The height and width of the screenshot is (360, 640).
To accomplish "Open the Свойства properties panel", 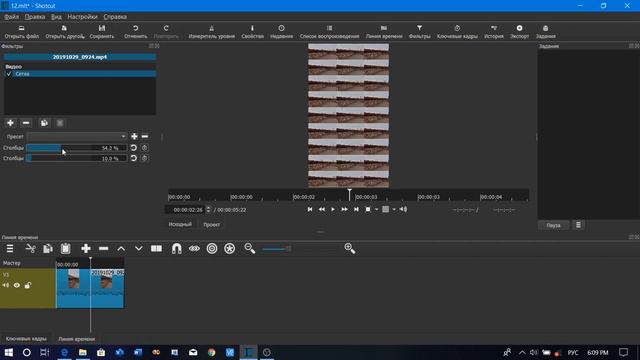I will tap(252, 32).
